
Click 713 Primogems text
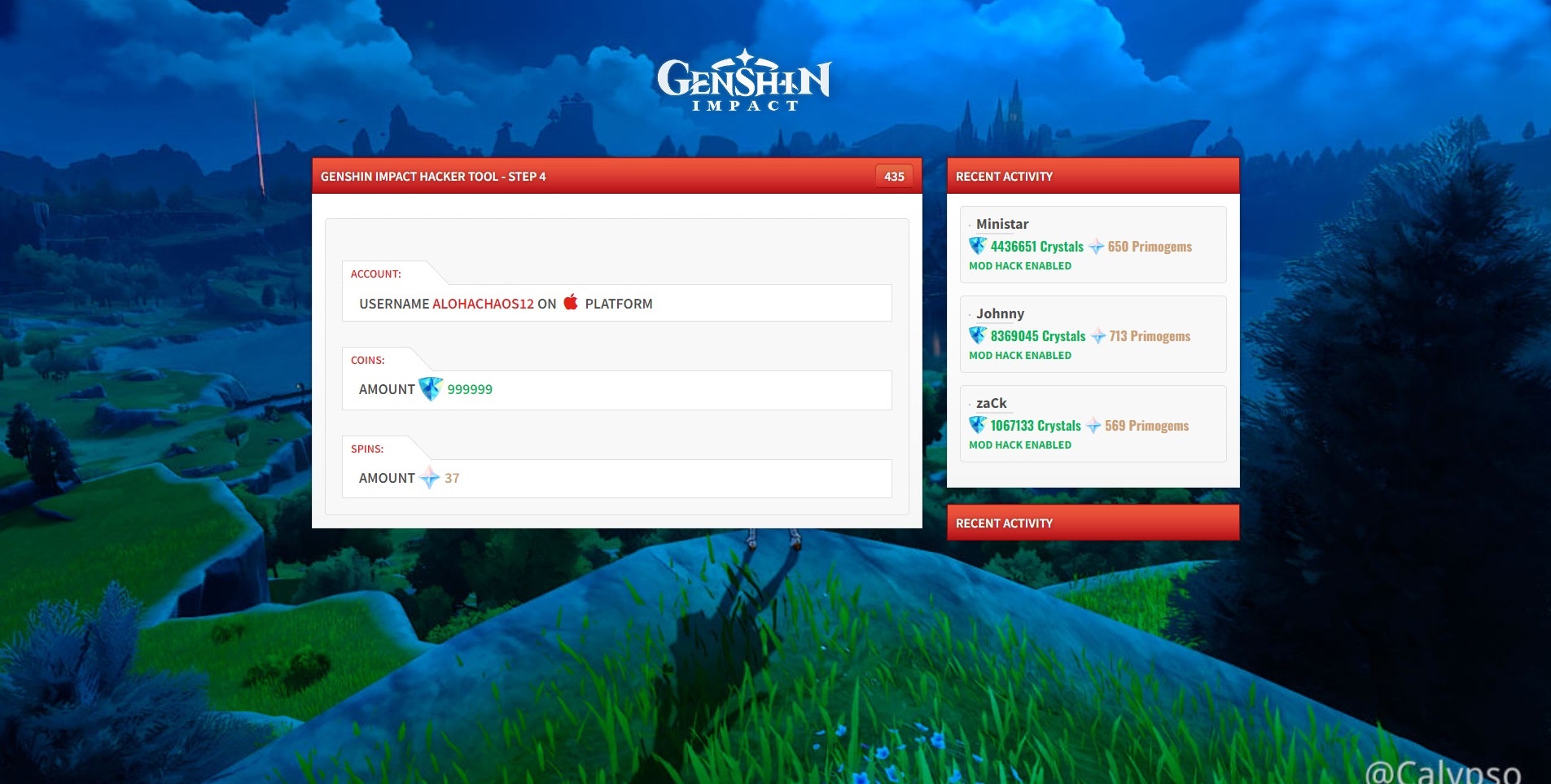(1150, 336)
